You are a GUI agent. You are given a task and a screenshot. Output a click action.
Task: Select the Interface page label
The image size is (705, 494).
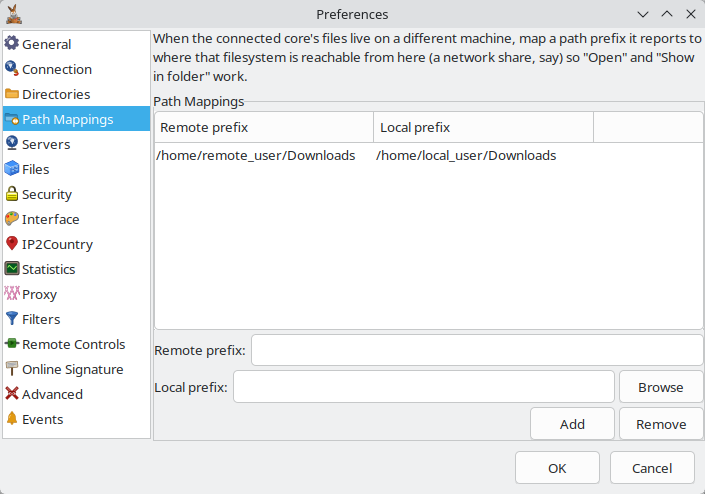click(x=51, y=219)
